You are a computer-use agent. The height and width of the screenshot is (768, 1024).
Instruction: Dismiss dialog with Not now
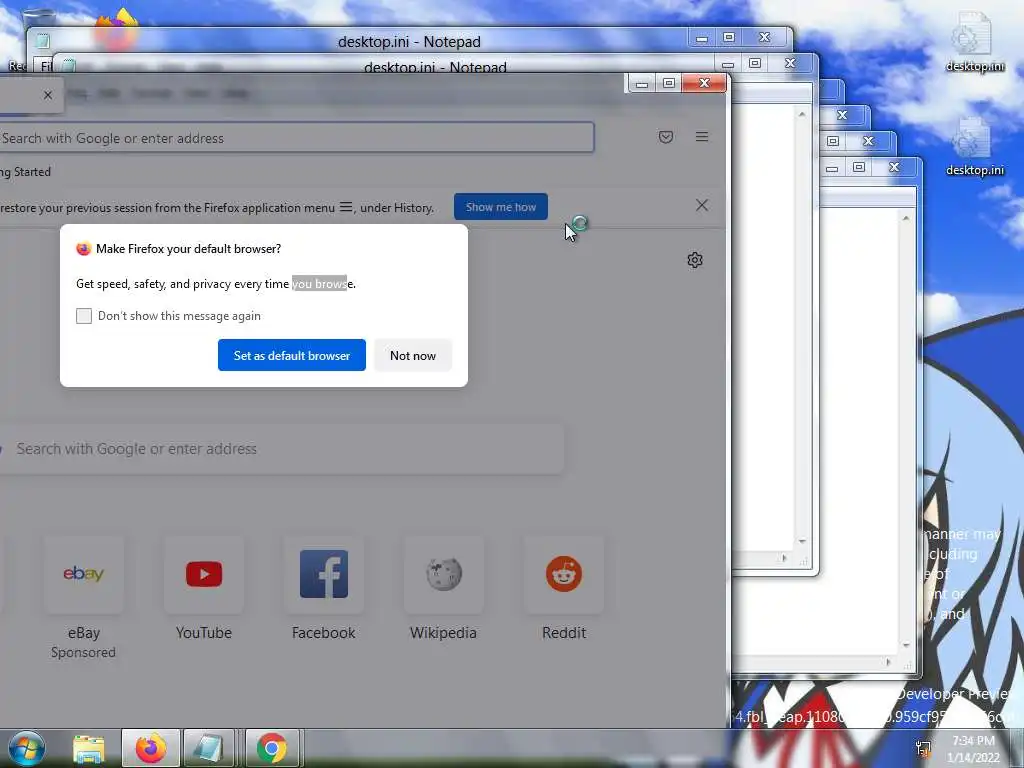coord(413,355)
